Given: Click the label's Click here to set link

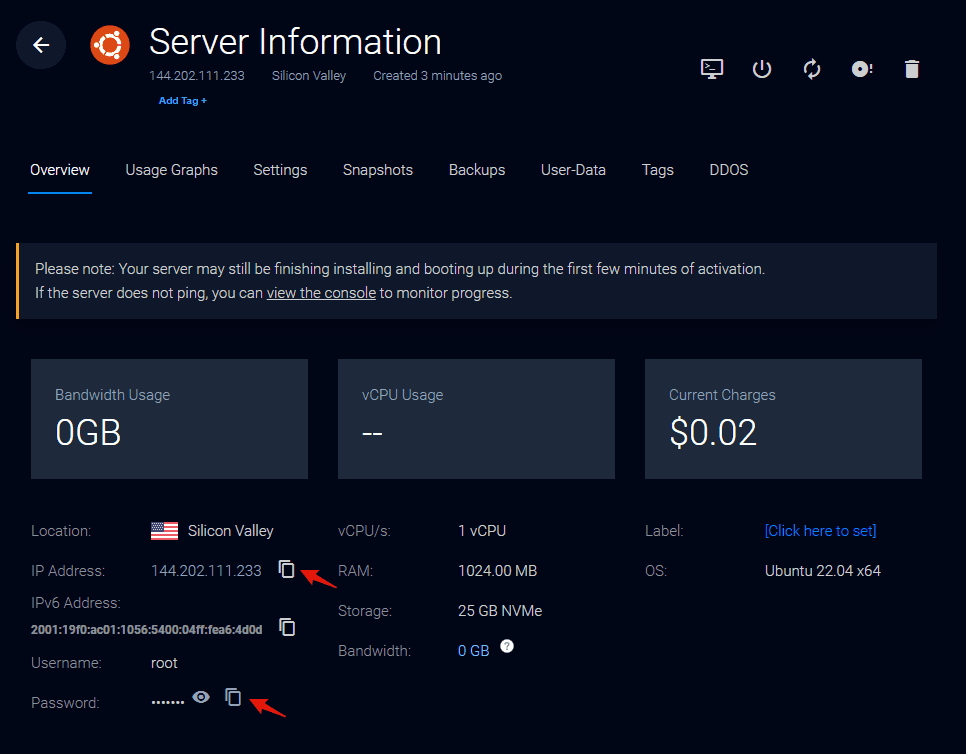Looking at the screenshot, I should tap(820, 531).
